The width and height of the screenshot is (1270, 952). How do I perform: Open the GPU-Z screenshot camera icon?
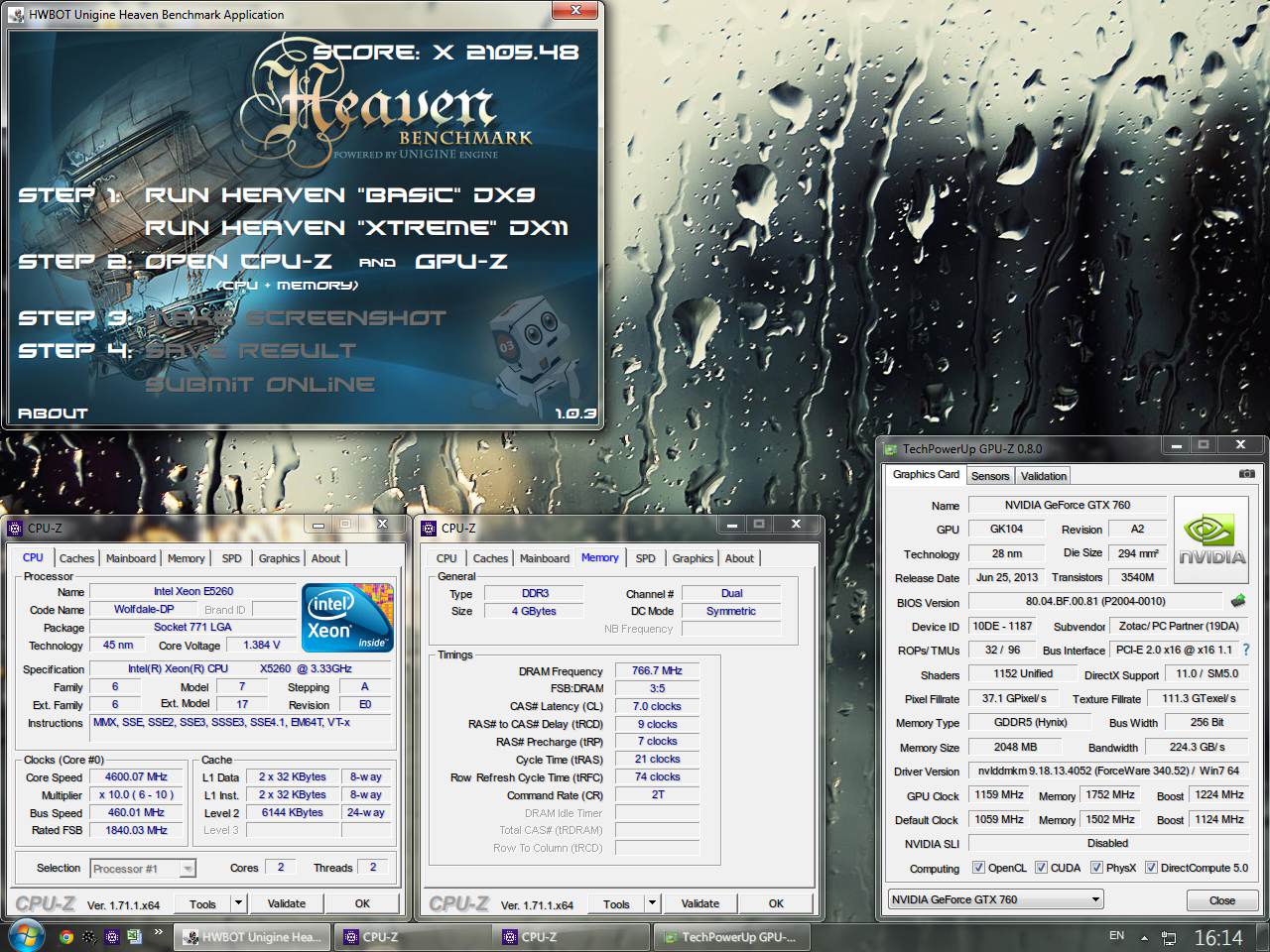1246,475
